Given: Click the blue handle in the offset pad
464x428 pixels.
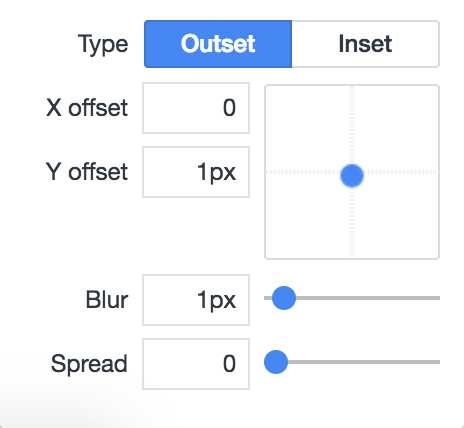Looking at the screenshot, I should click(x=352, y=176).
